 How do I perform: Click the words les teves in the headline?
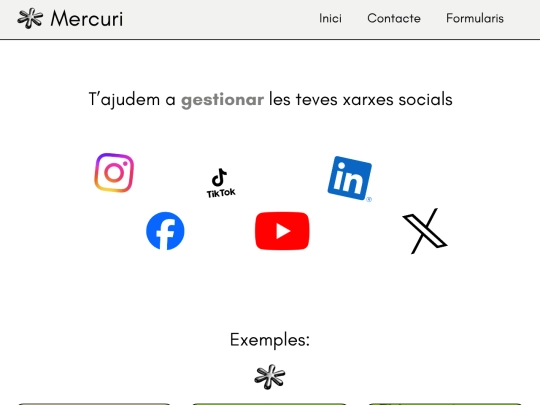click(x=303, y=100)
